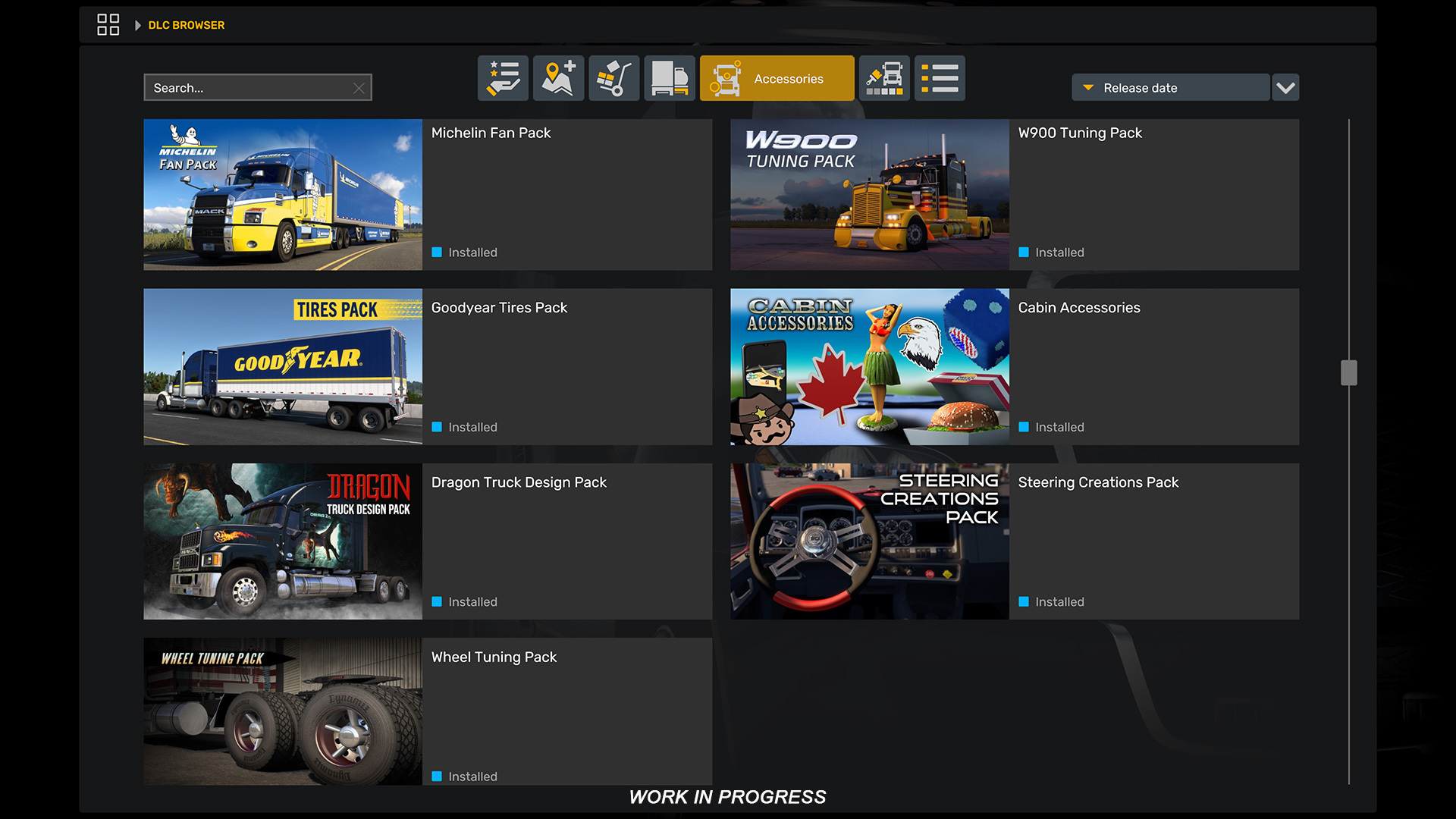Viewport: 1456px width, 819px height.
Task: Select the cargo packs filter icon
Action: click(x=613, y=78)
